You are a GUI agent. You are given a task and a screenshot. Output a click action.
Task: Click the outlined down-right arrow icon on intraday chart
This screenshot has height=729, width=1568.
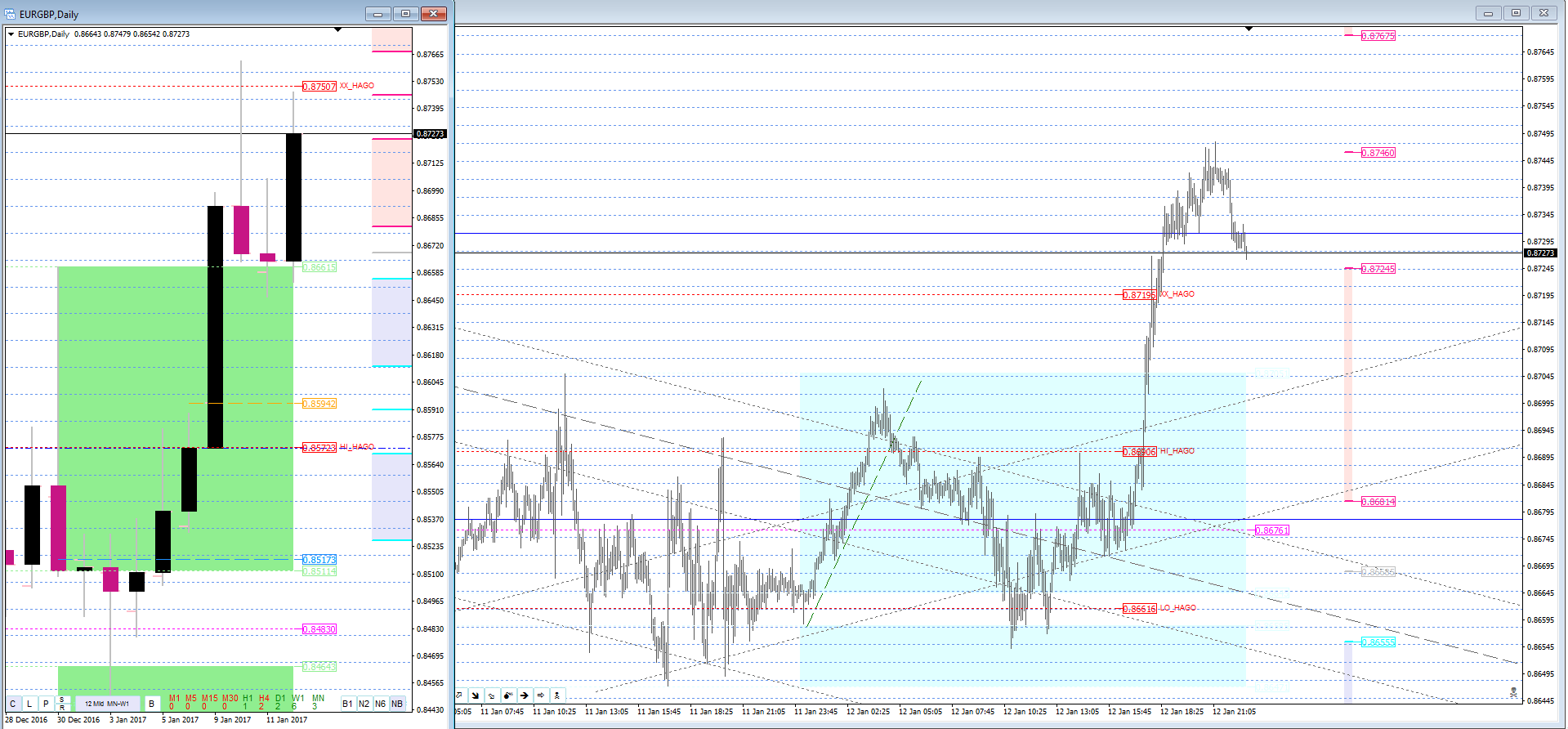tap(492, 695)
